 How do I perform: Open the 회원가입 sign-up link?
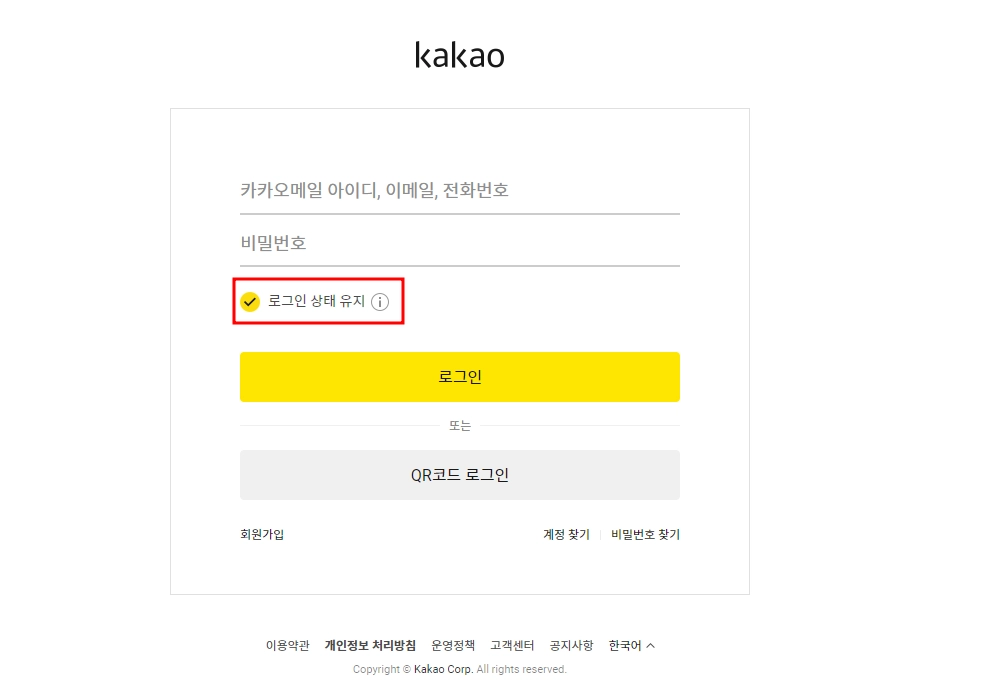click(x=262, y=535)
